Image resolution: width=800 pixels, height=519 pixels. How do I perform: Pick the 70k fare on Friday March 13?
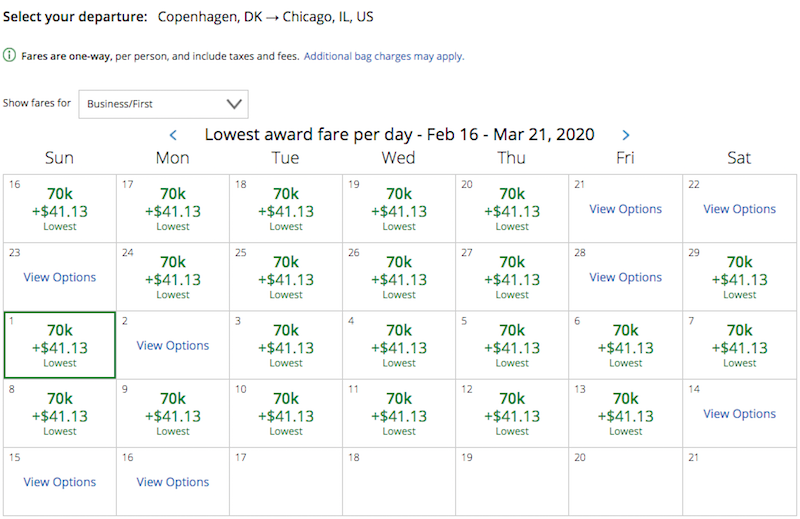(626, 414)
